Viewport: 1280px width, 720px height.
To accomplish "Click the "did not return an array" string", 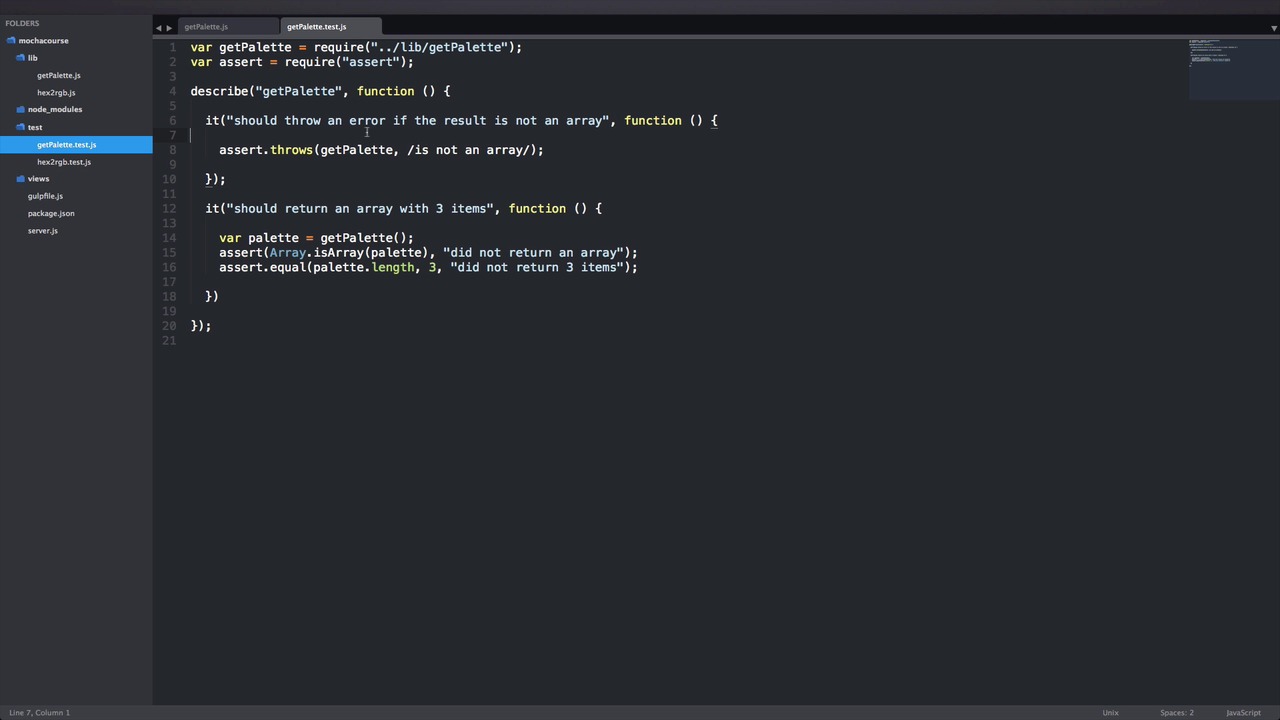I will coord(533,252).
